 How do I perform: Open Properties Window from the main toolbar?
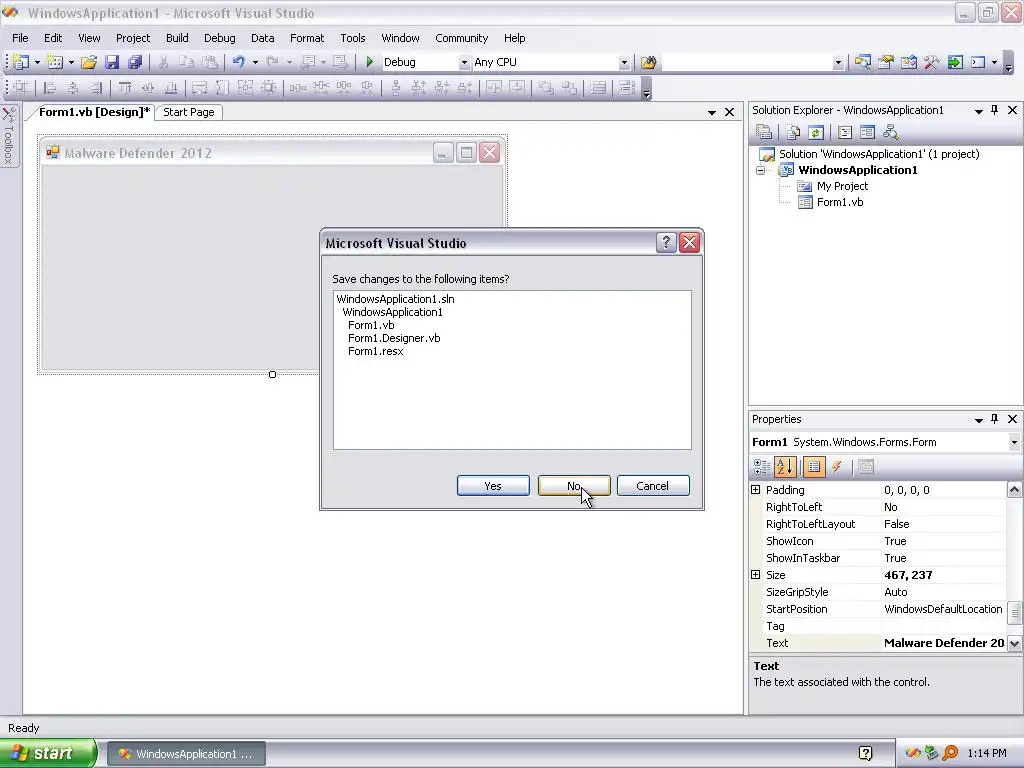(x=886, y=62)
